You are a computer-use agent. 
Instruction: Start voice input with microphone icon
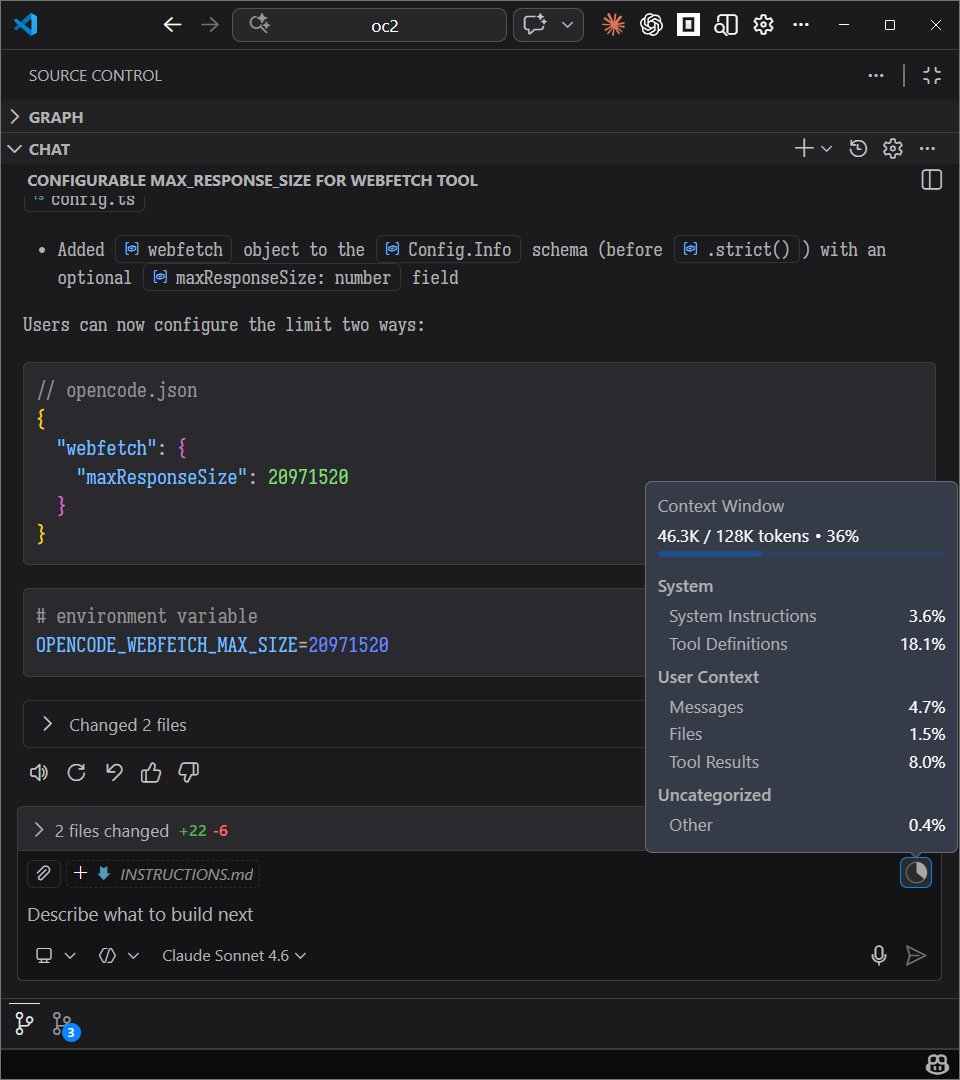click(x=879, y=955)
